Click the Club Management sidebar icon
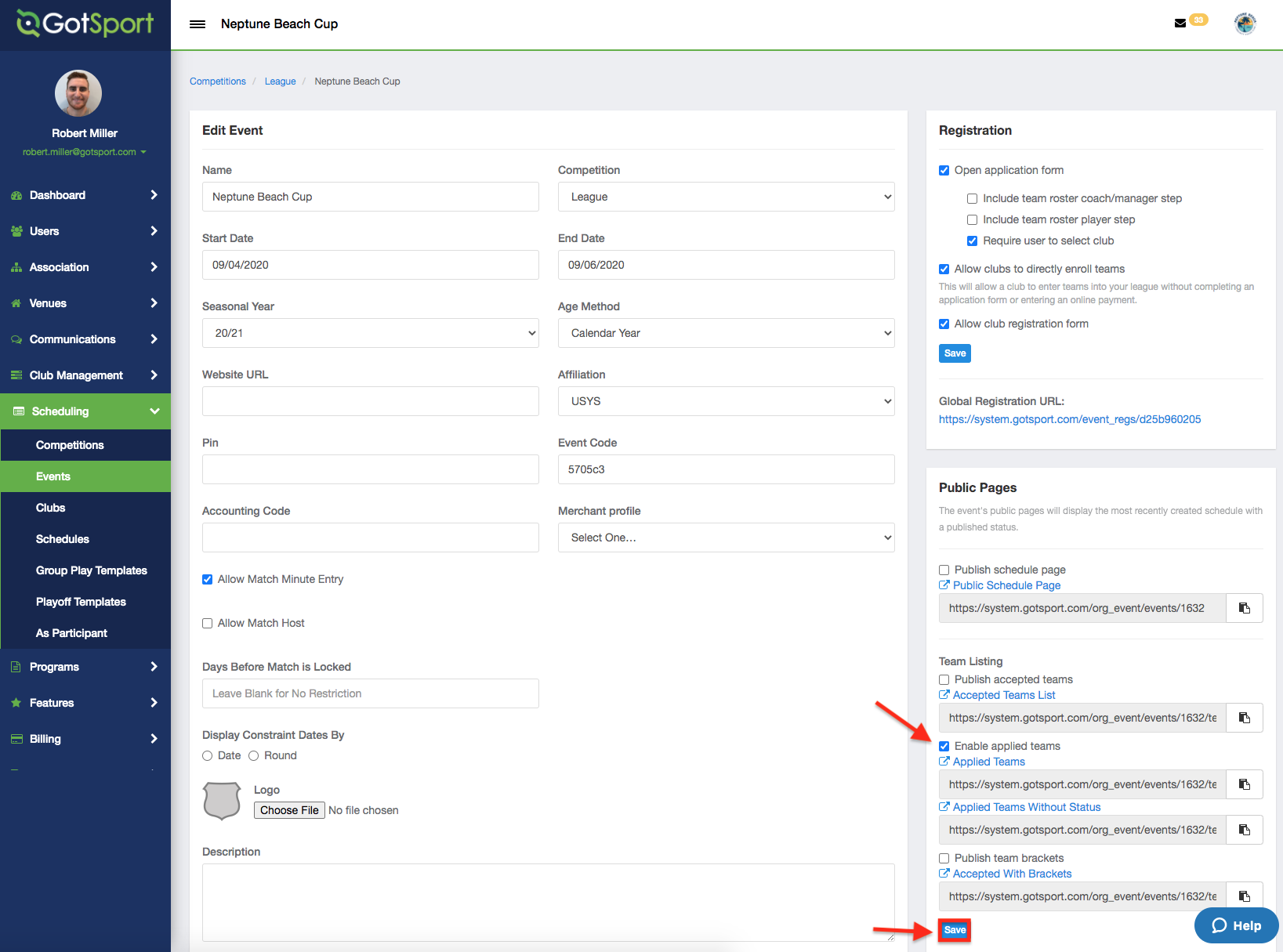Image resolution: width=1283 pixels, height=952 pixels. 16,375
